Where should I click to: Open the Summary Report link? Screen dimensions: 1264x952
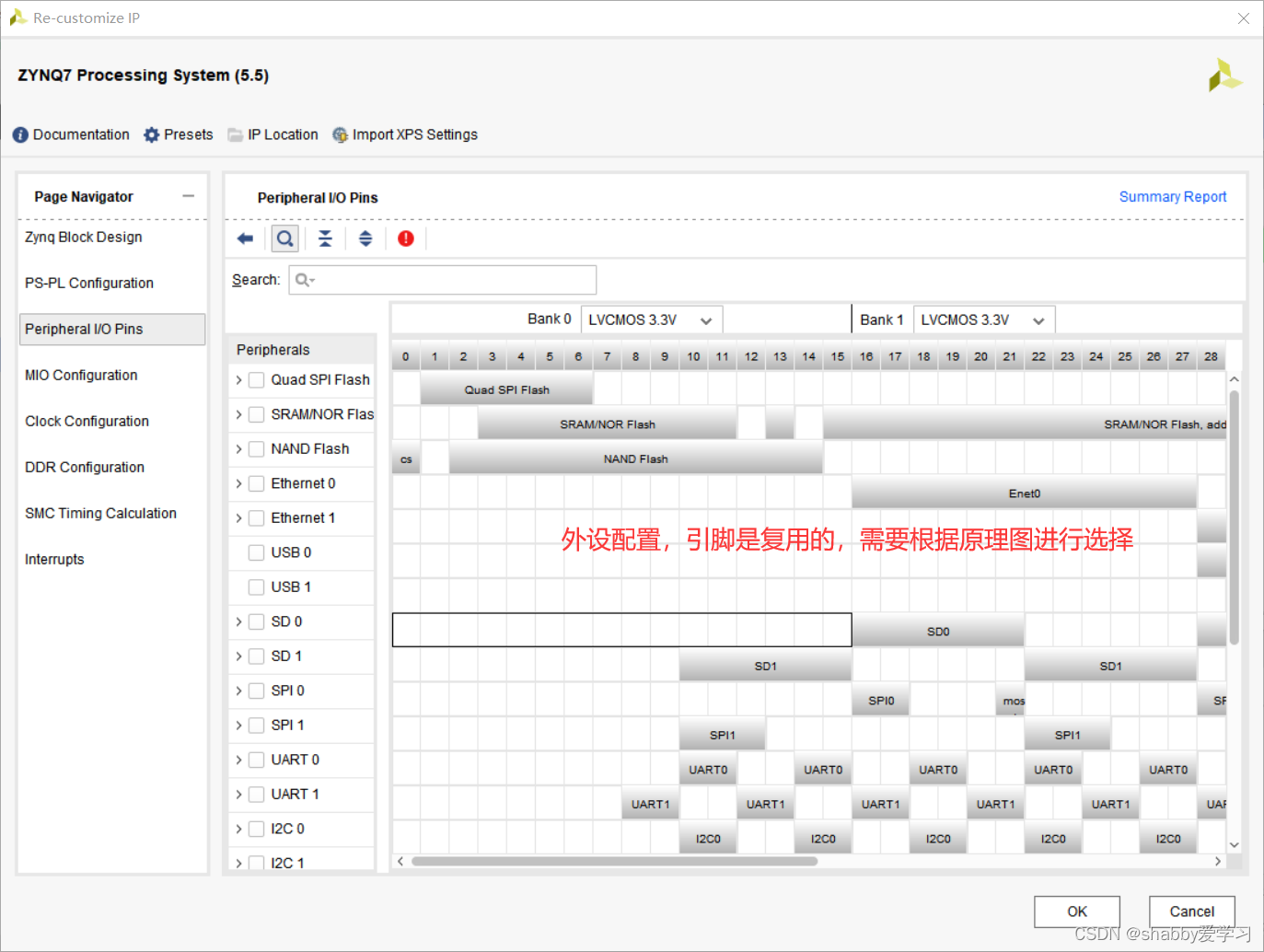coord(1173,196)
